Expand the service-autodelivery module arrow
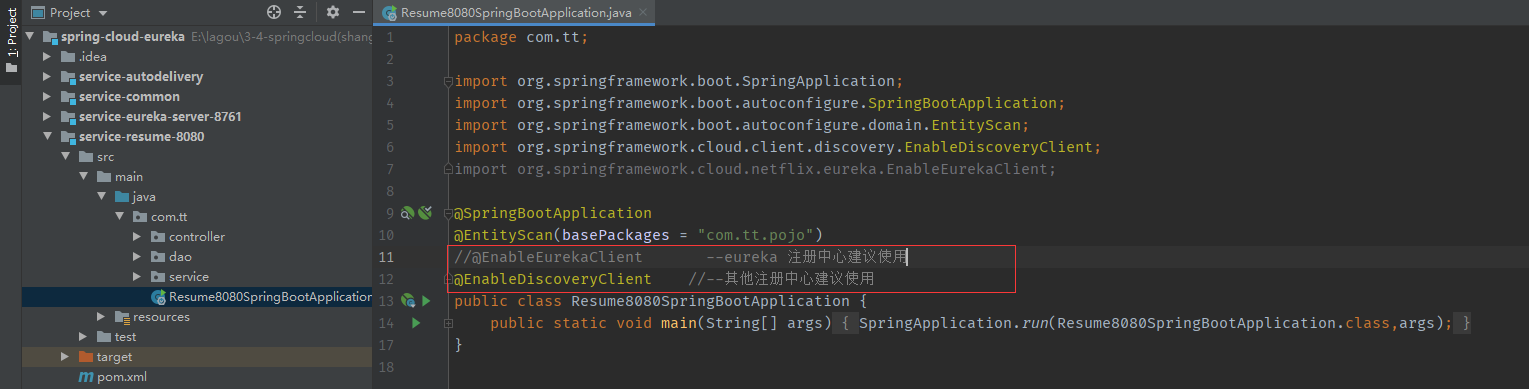Screen dimensions: 1529x389 (48, 77)
